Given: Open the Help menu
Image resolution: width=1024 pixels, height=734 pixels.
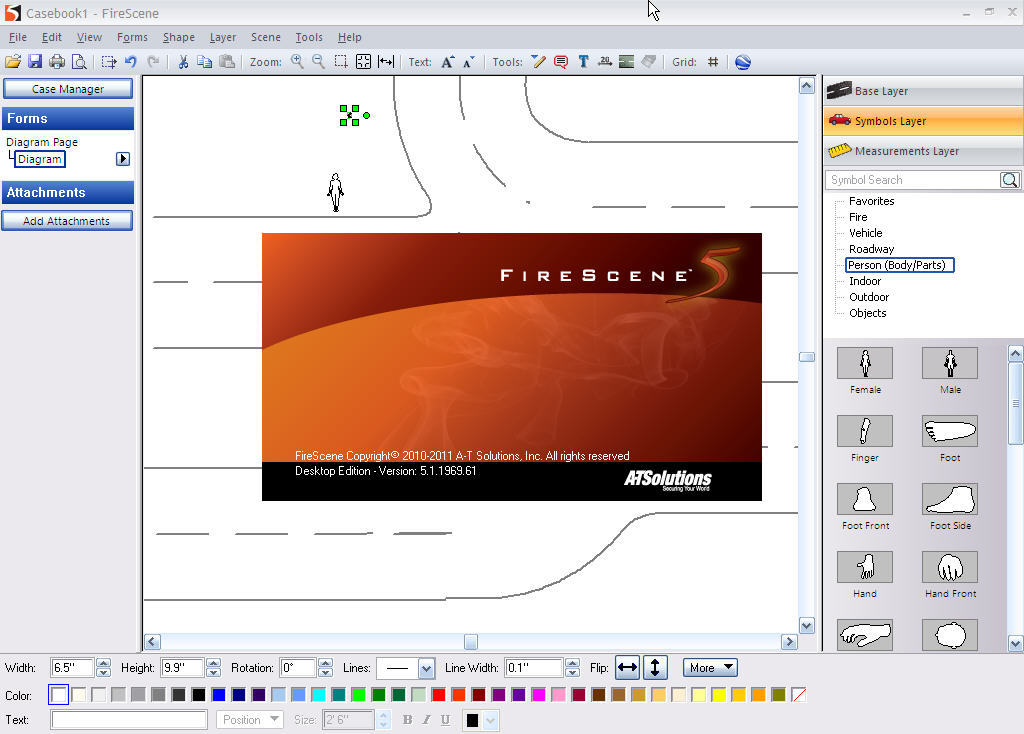Looking at the screenshot, I should 349,37.
